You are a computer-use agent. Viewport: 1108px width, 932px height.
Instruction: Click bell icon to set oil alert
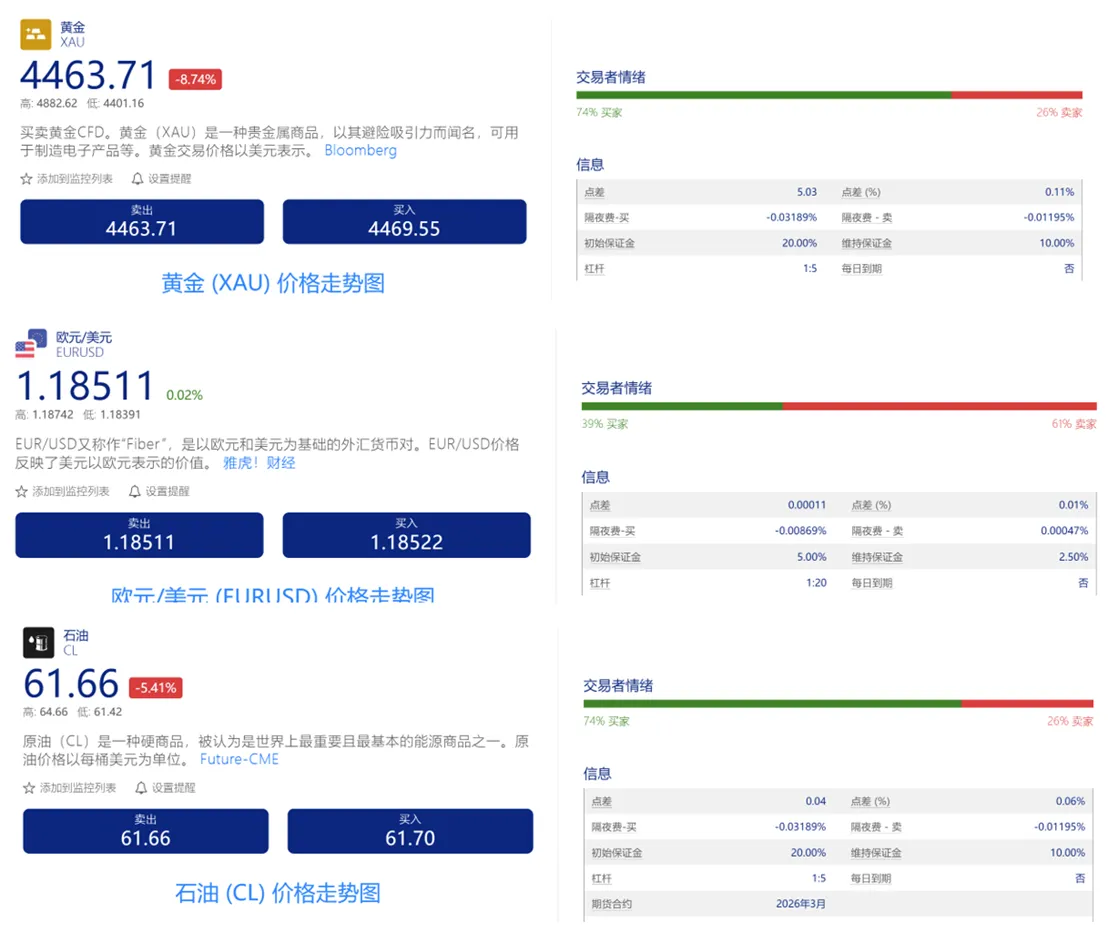pos(141,788)
